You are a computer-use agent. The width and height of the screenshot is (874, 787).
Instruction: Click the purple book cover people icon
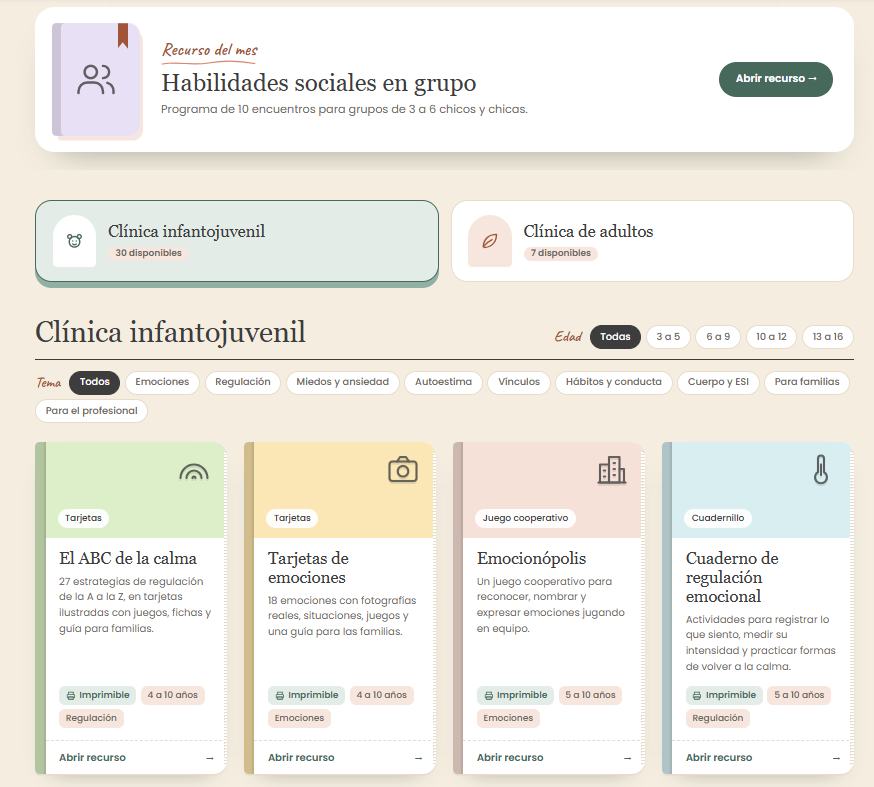96,80
